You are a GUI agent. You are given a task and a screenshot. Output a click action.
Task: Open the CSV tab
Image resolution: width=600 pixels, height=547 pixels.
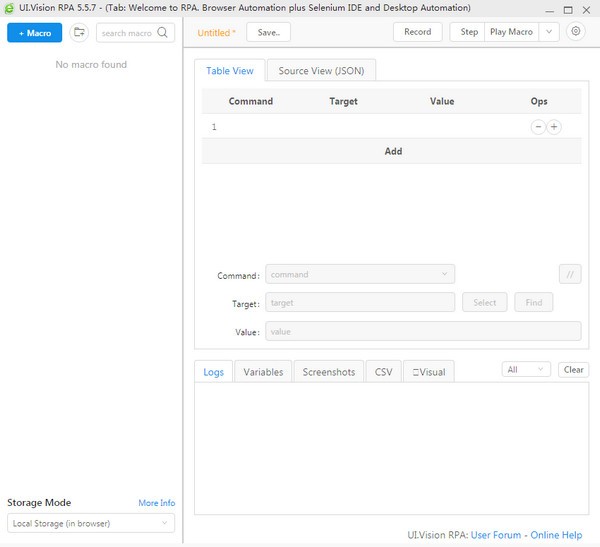383,372
